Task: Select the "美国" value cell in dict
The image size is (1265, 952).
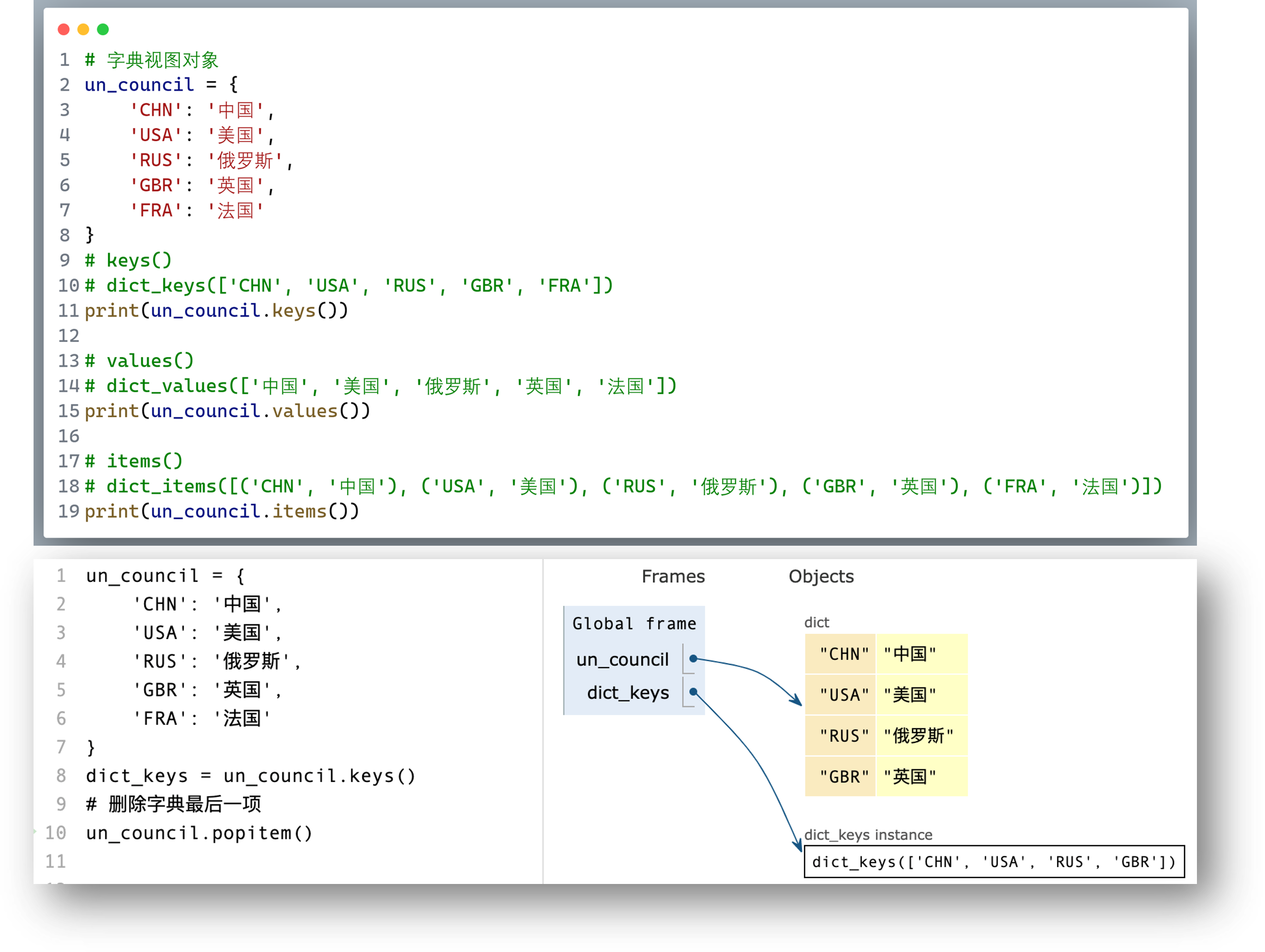Action: coord(910,695)
